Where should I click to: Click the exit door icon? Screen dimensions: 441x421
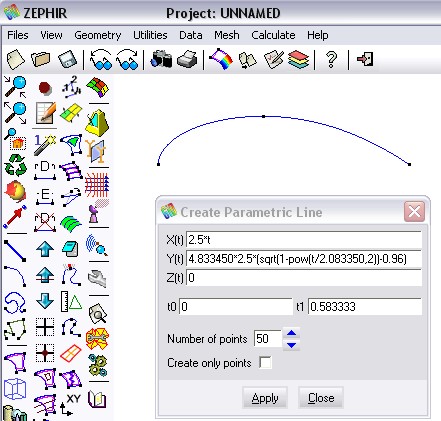(365, 59)
